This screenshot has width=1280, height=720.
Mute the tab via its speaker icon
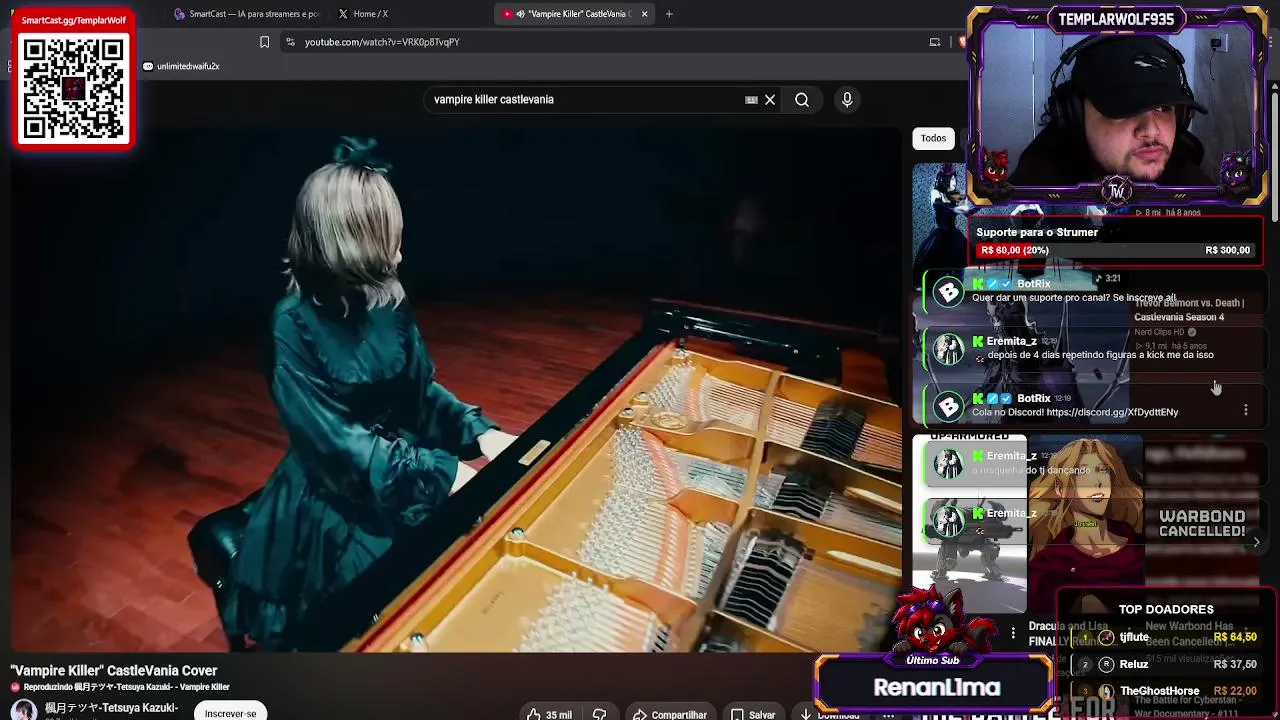(521, 14)
